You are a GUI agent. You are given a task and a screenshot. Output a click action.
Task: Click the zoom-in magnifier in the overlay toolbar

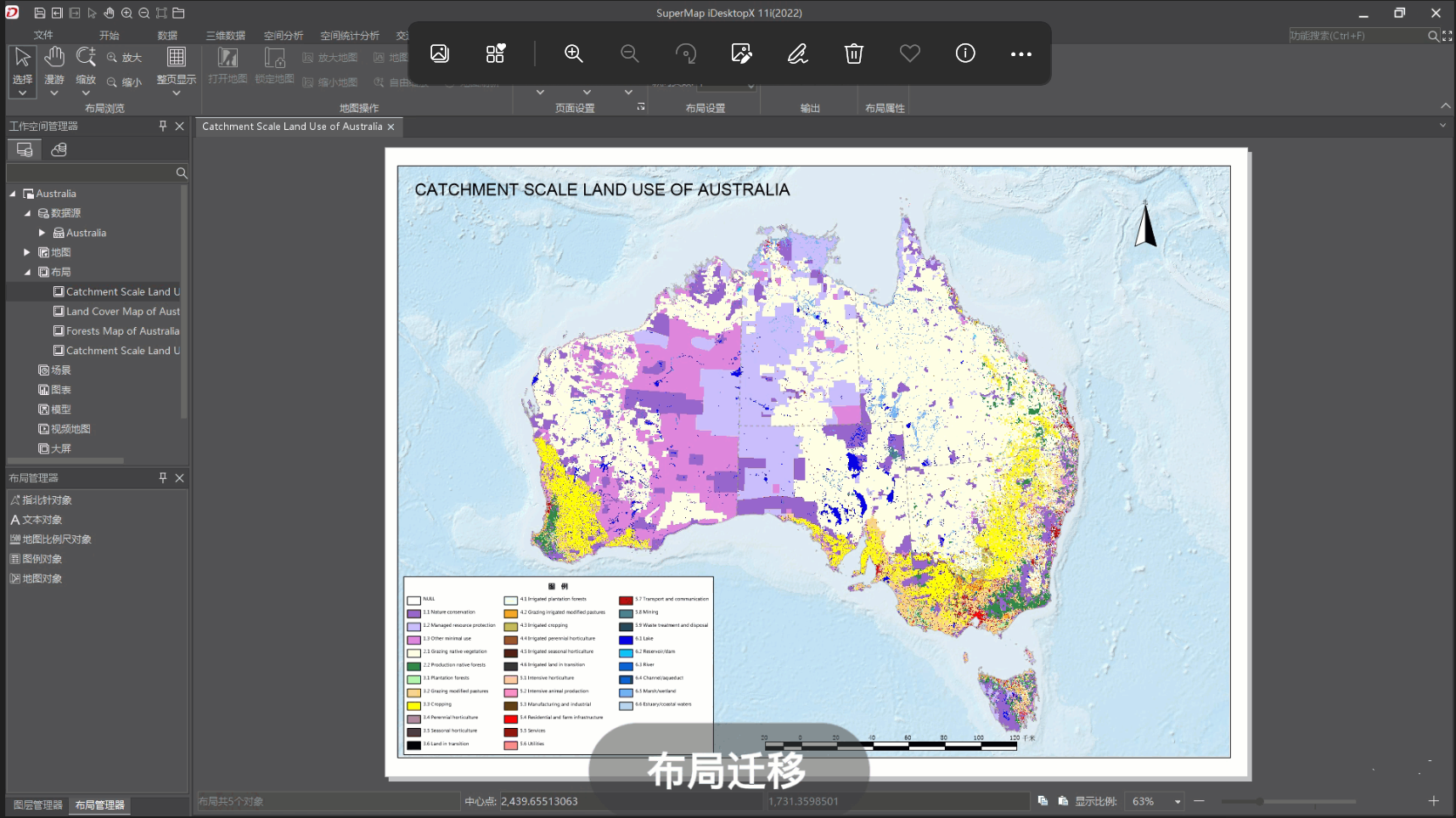tap(574, 54)
